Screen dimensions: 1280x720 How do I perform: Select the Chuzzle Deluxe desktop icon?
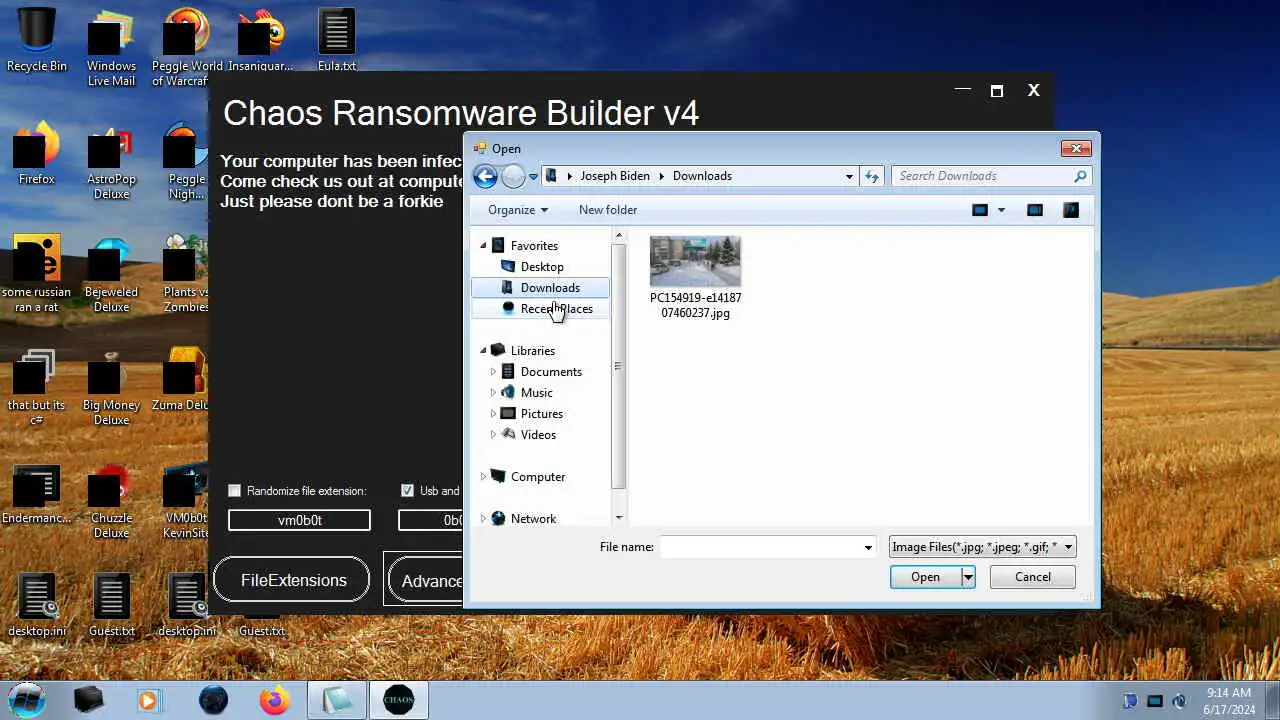click(x=111, y=501)
